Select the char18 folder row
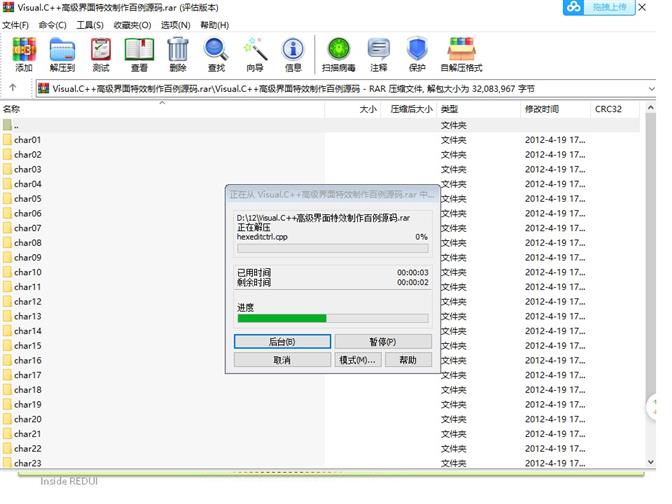 (321, 390)
